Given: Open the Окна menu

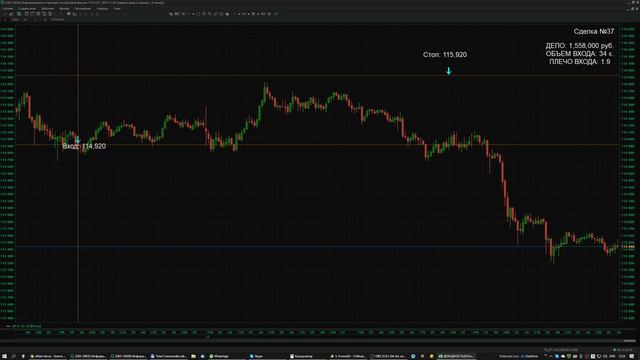Looking at the screenshot, I should point(117,9).
